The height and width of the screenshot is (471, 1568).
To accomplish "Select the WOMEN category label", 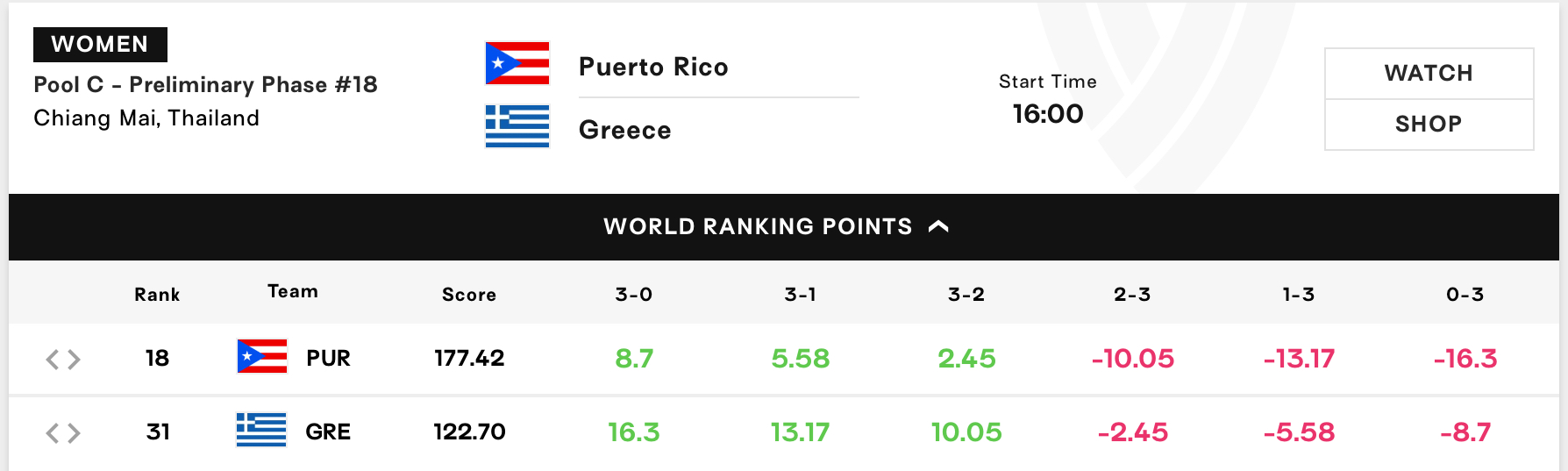I will coord(100,44).
